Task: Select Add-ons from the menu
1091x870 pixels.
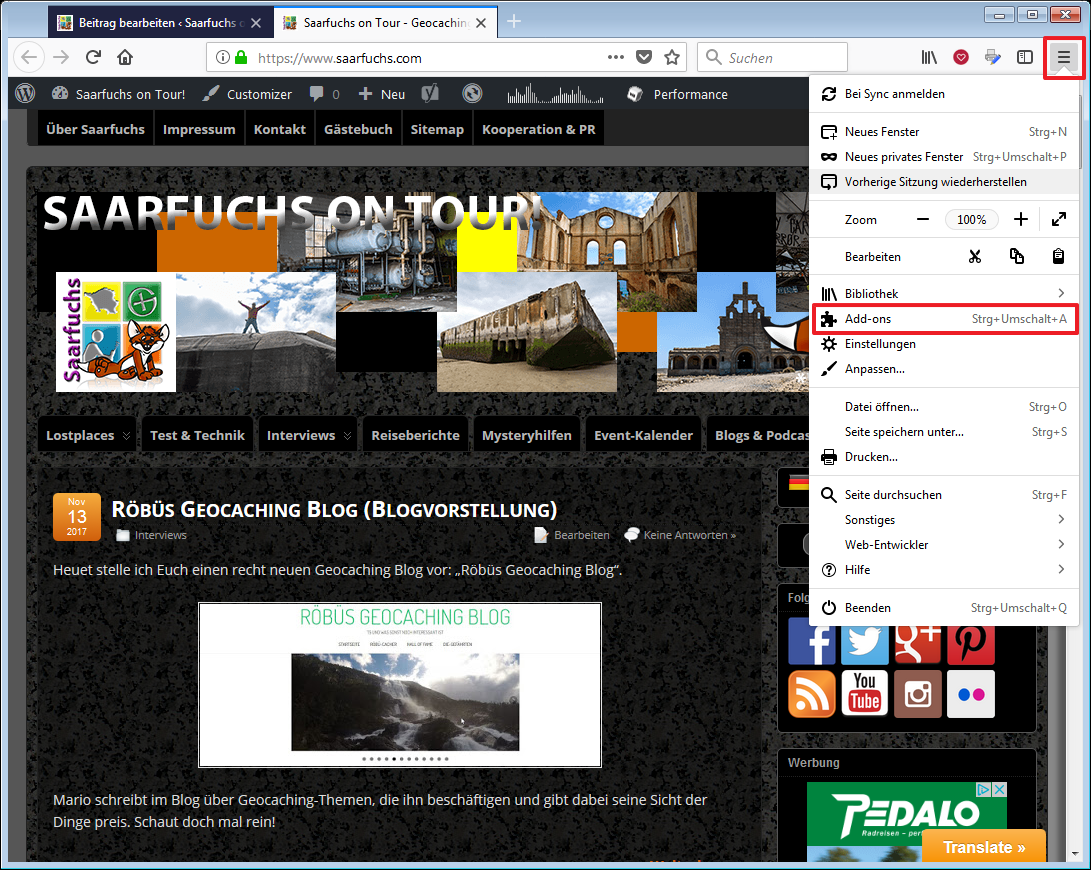Action: [943, 319]
